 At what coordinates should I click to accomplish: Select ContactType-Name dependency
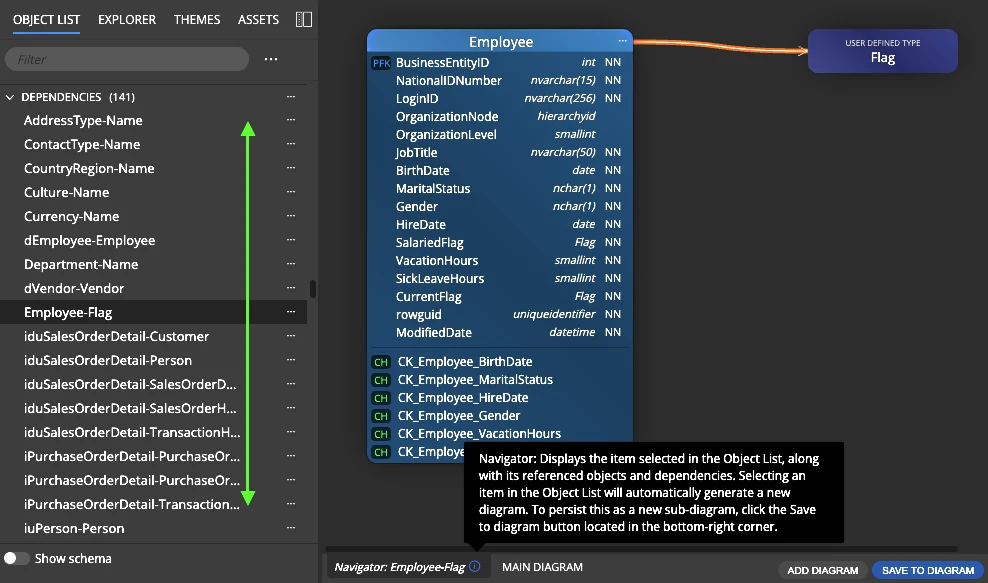pyautogui.click(x=82, y=144)
